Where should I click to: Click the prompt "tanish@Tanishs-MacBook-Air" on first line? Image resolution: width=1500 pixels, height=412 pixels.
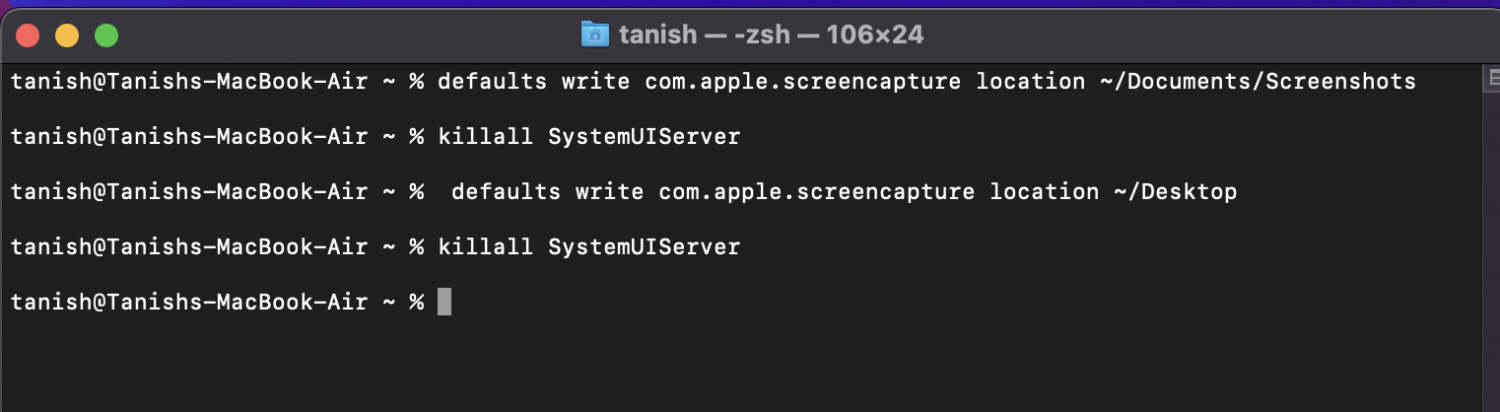(188, 82)
